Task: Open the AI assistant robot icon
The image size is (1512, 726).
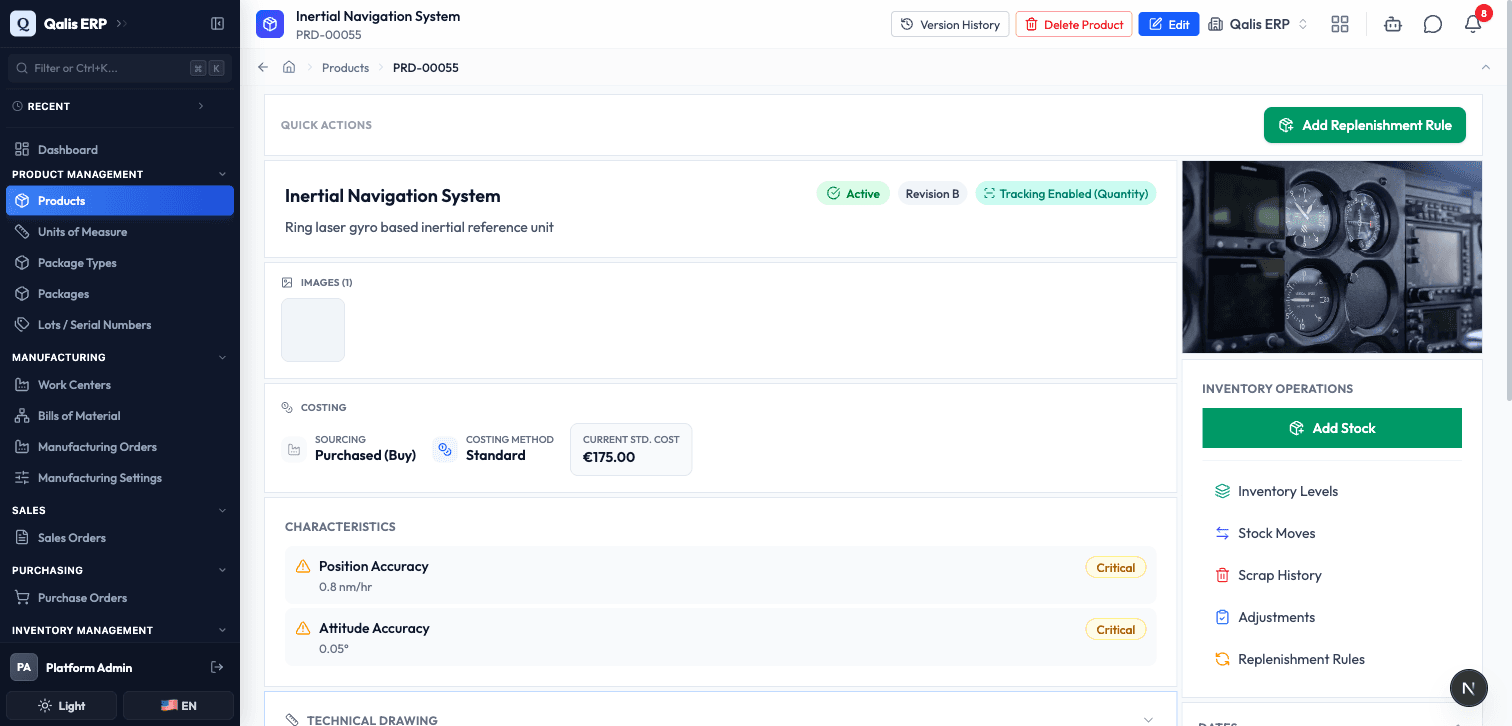Action: click(x=1393, y=24)
